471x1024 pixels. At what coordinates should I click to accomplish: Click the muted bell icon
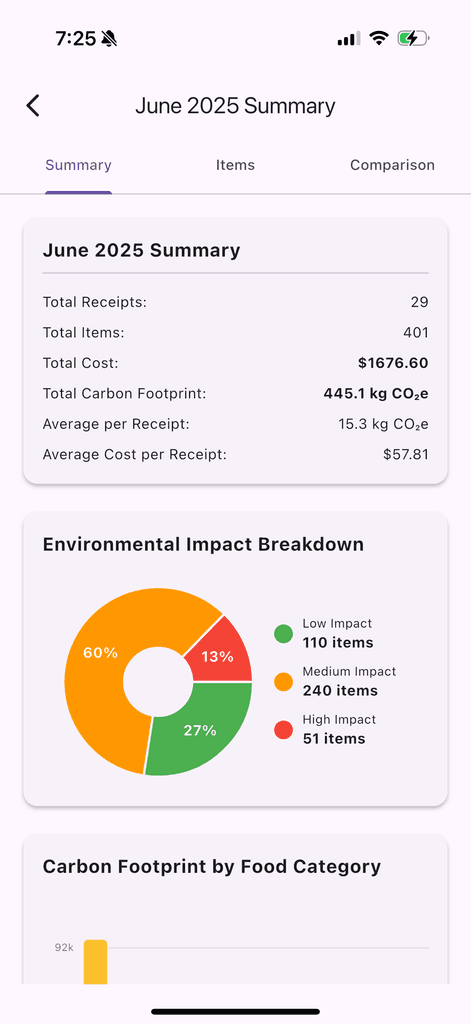tap(109, 39)
